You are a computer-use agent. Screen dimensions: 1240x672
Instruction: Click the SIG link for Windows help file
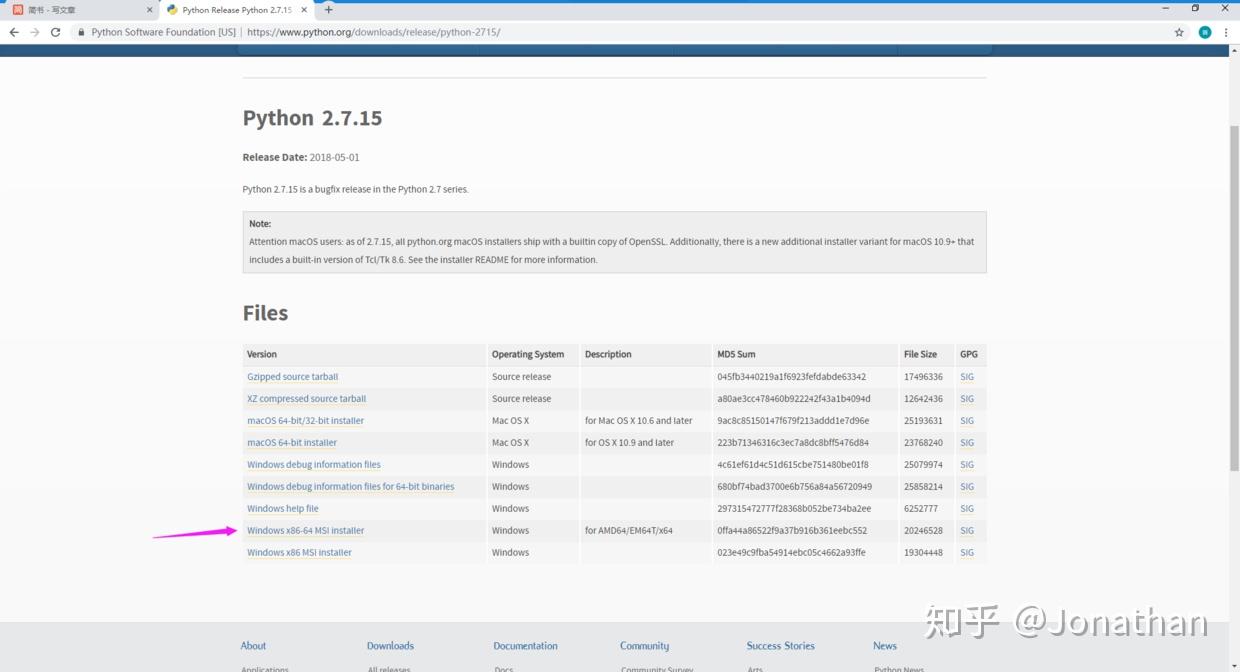[x=967, y=508]
